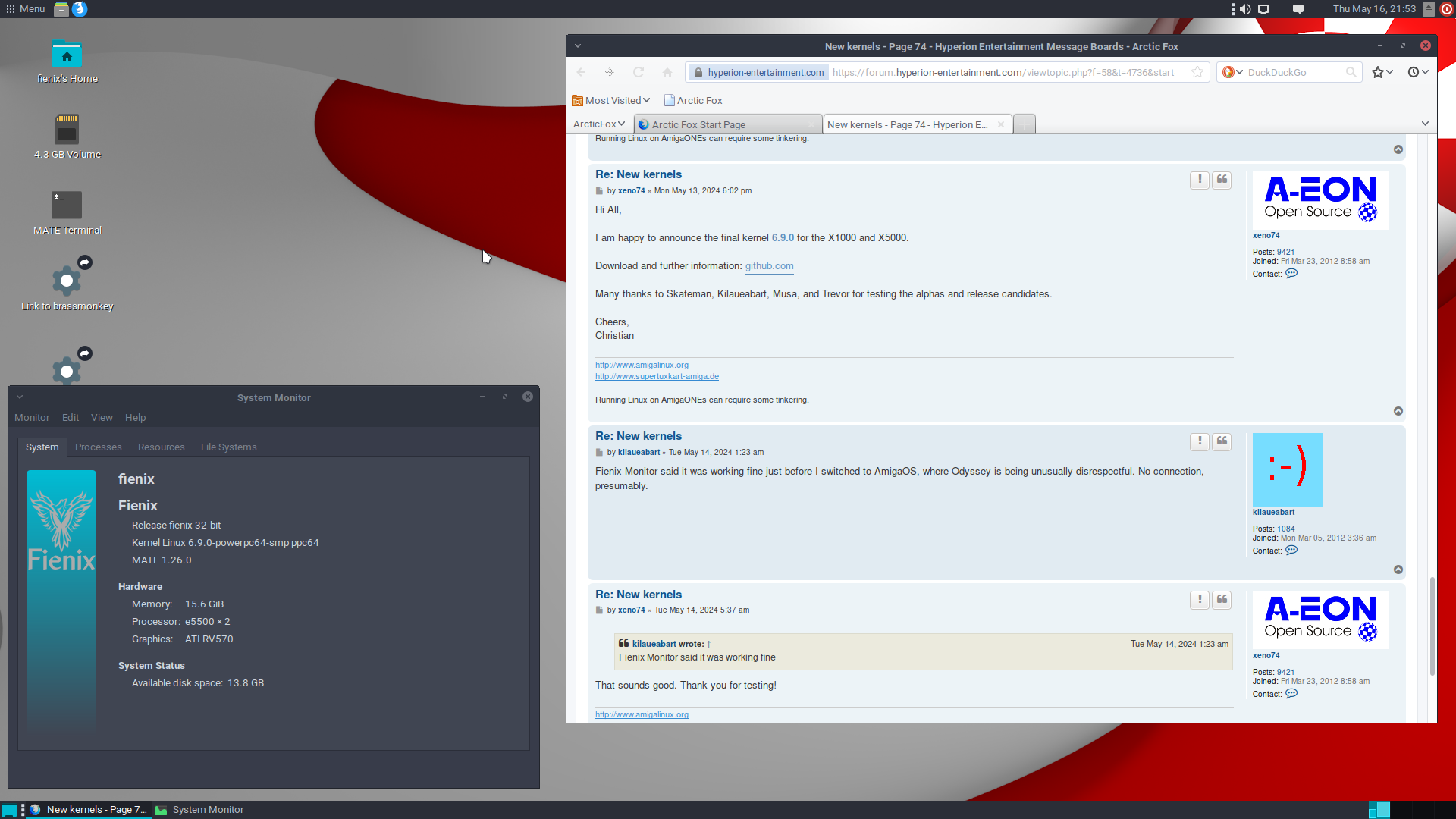Image resolution: width=1456 pixels, height=819 pixels.
Task: Switch to the Arctic Fox Start Page tab
Action: (x=727, y=124)
